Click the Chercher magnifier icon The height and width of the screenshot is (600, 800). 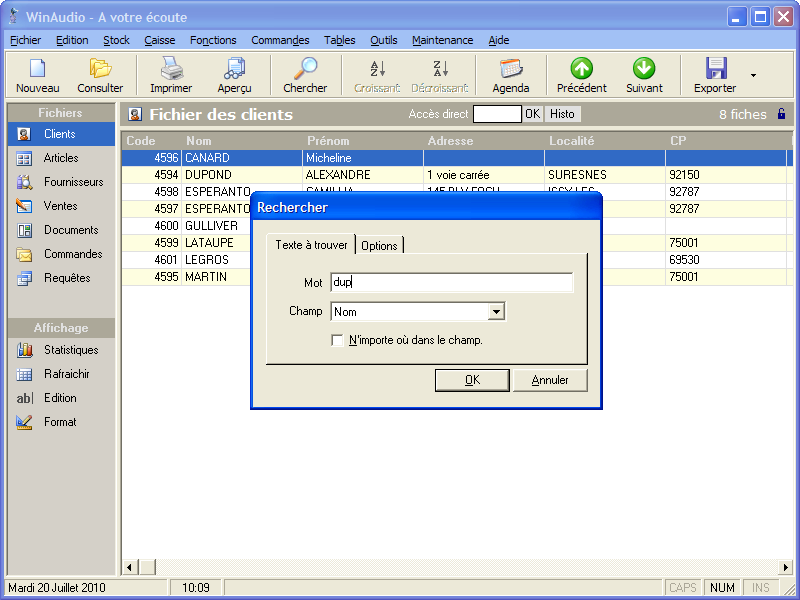pos(305,69)
